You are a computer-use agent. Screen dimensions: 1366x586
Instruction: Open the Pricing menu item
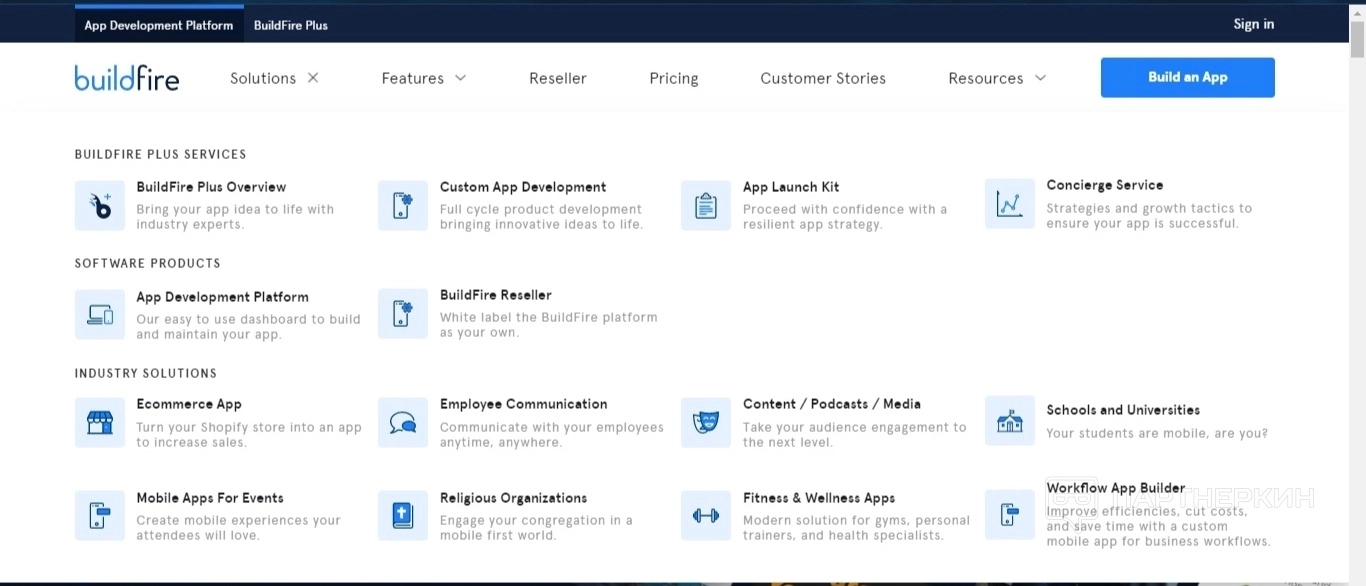(674, 78)
